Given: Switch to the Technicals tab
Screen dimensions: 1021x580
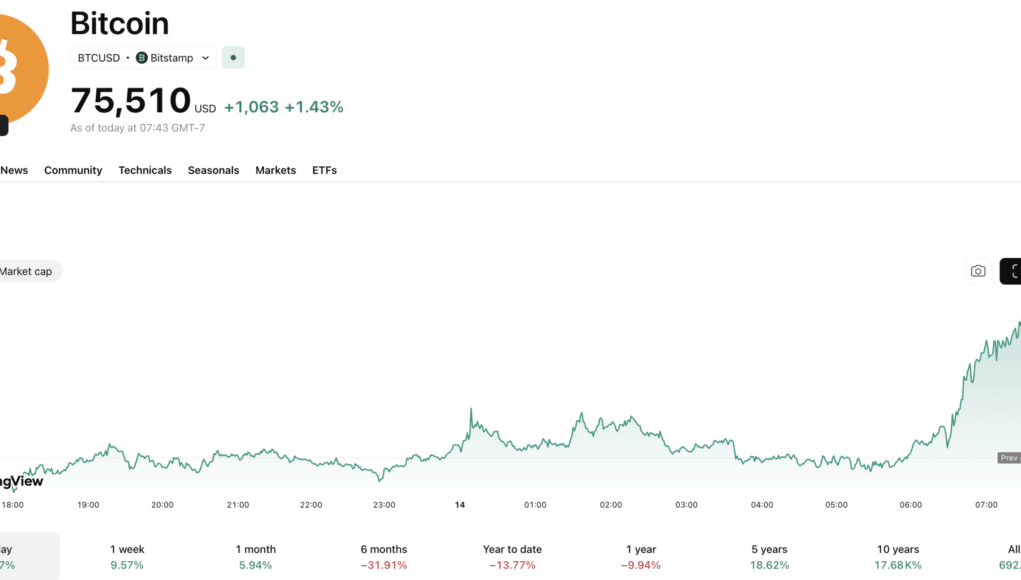Looking at the screenshot, I should point(145,170).
